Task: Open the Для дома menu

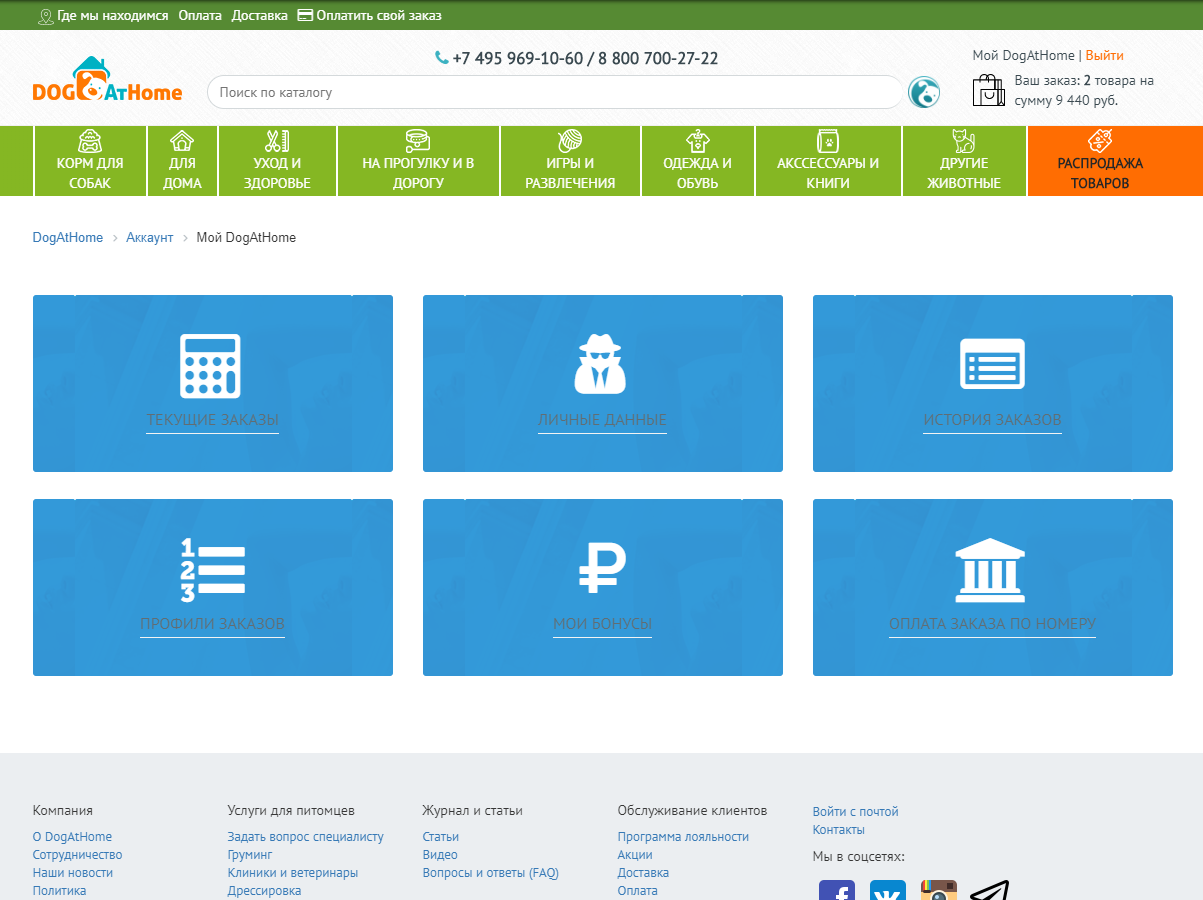Action: (x=182, y=161)
